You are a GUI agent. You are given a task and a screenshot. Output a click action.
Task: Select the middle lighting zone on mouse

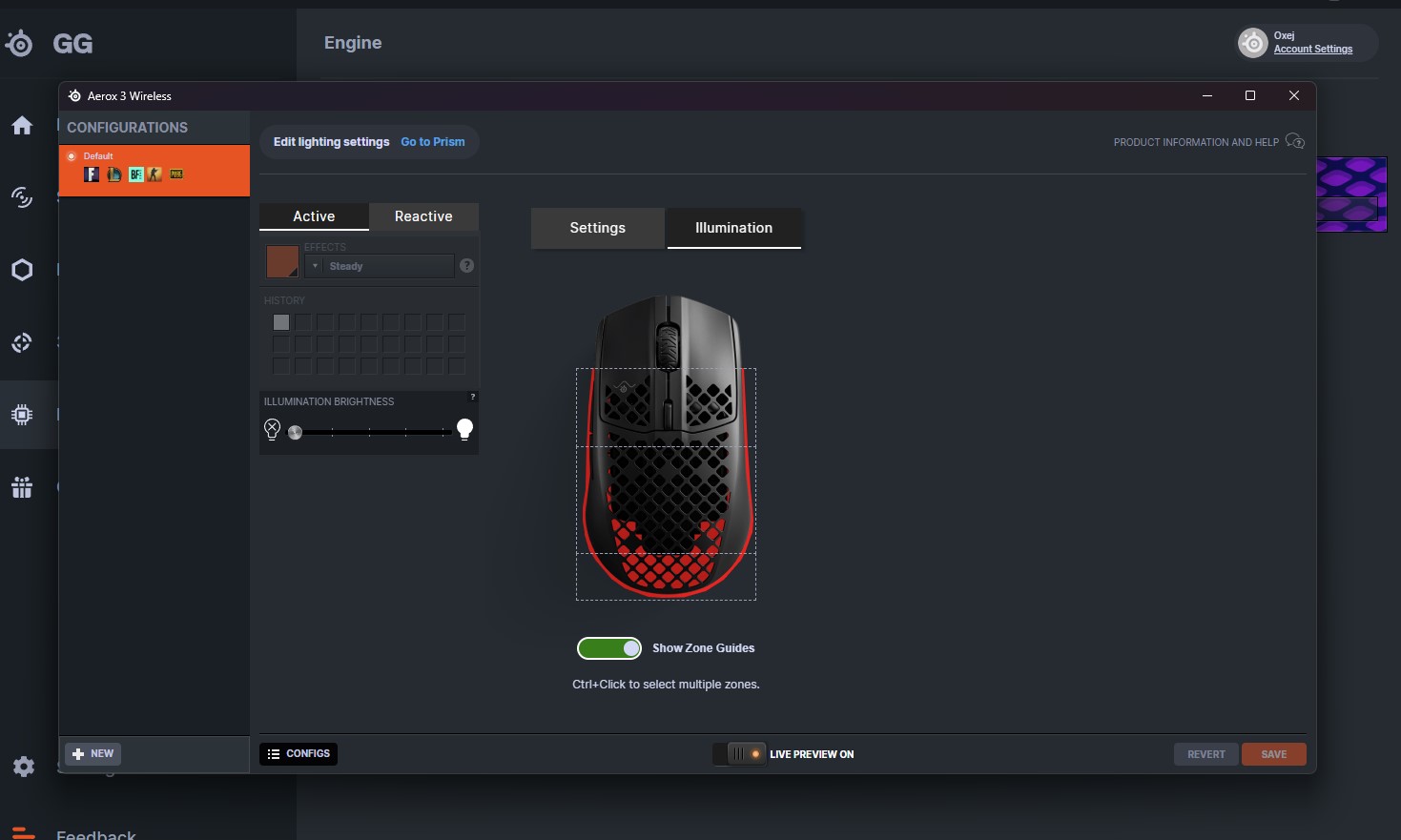[666, 500]
